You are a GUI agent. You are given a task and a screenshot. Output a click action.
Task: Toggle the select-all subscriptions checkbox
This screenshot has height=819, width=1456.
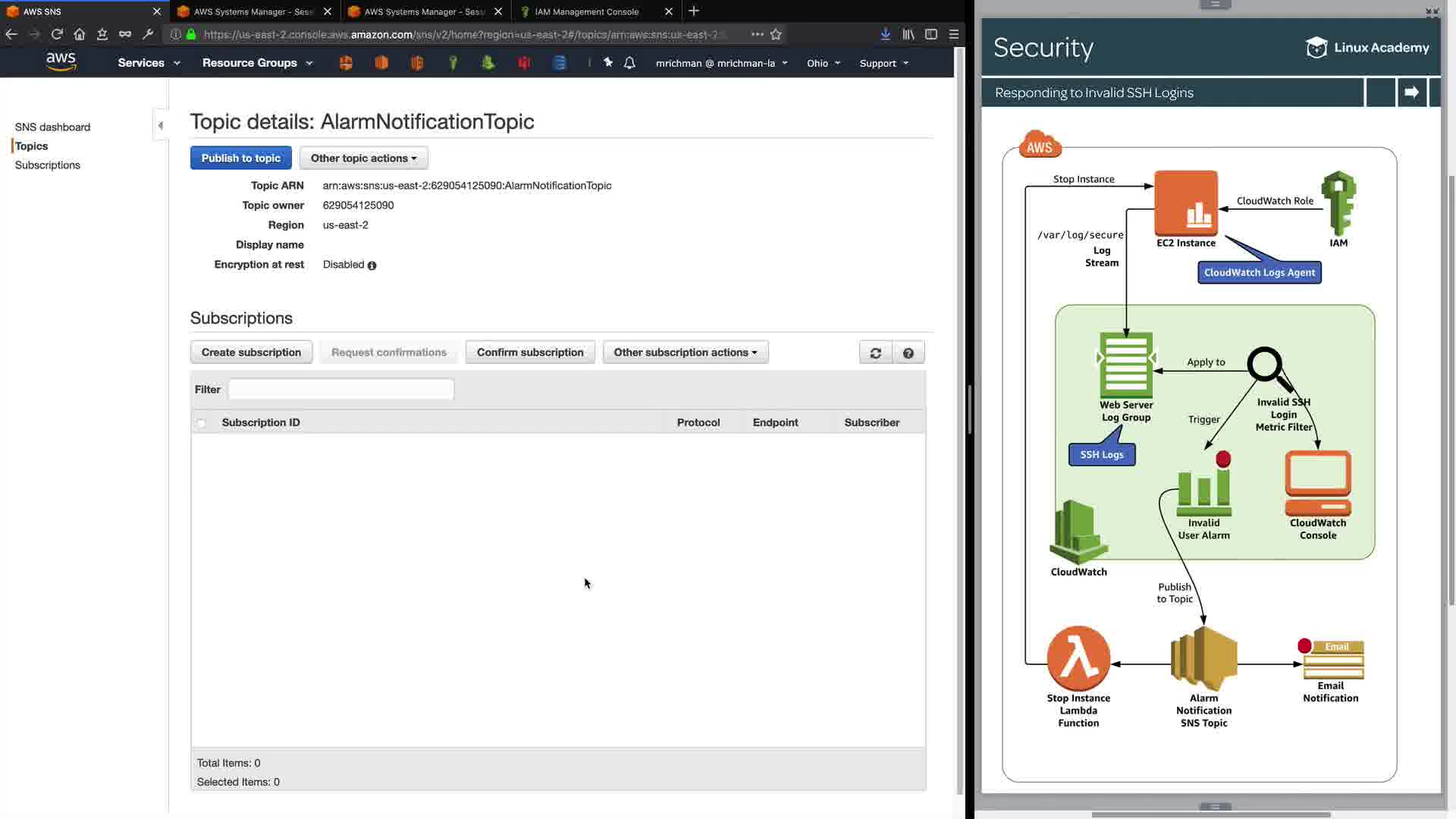pyautogui.click(x=201, y=423)
